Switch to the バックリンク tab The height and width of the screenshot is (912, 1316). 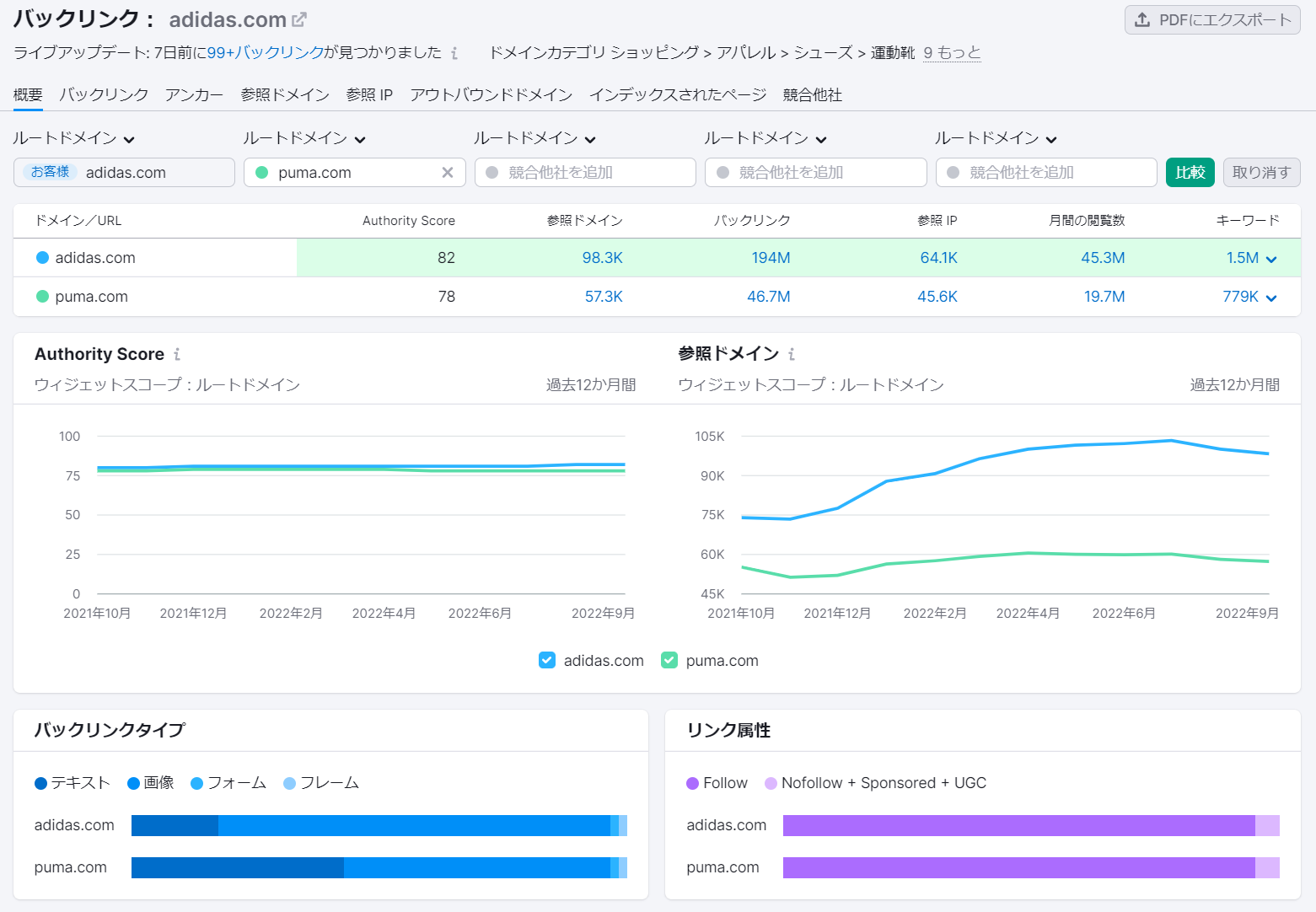104,94
